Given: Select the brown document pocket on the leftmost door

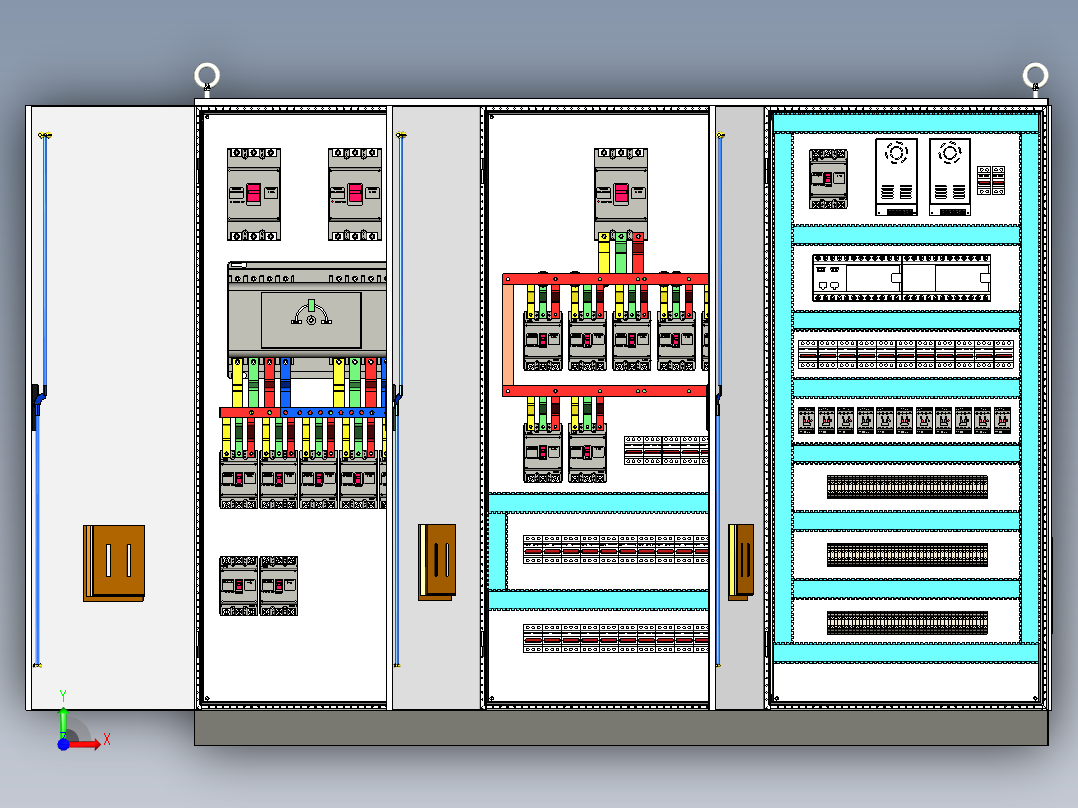Looking at the screenshot, I should (x=114, y=563).
